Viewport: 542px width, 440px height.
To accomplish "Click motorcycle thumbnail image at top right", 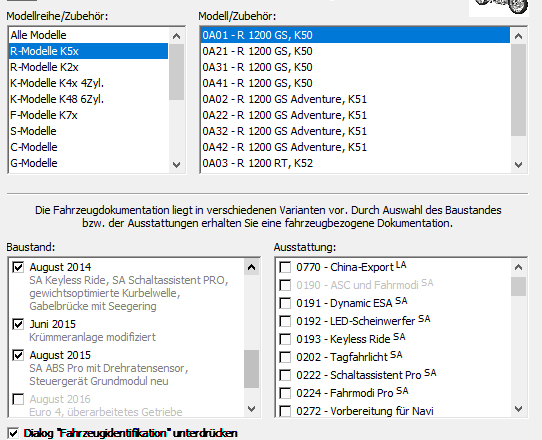I will [499, 8].
